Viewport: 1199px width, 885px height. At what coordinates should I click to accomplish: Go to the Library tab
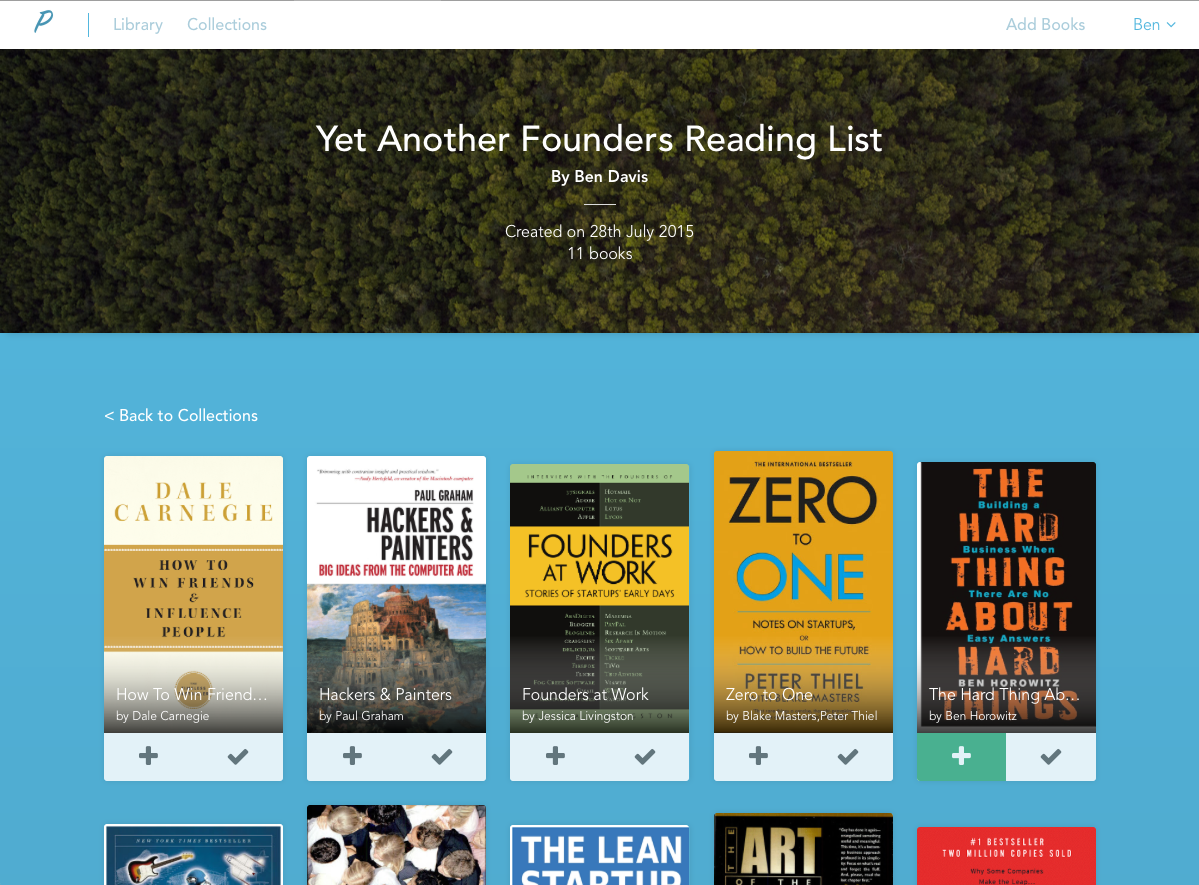[138, 24]
